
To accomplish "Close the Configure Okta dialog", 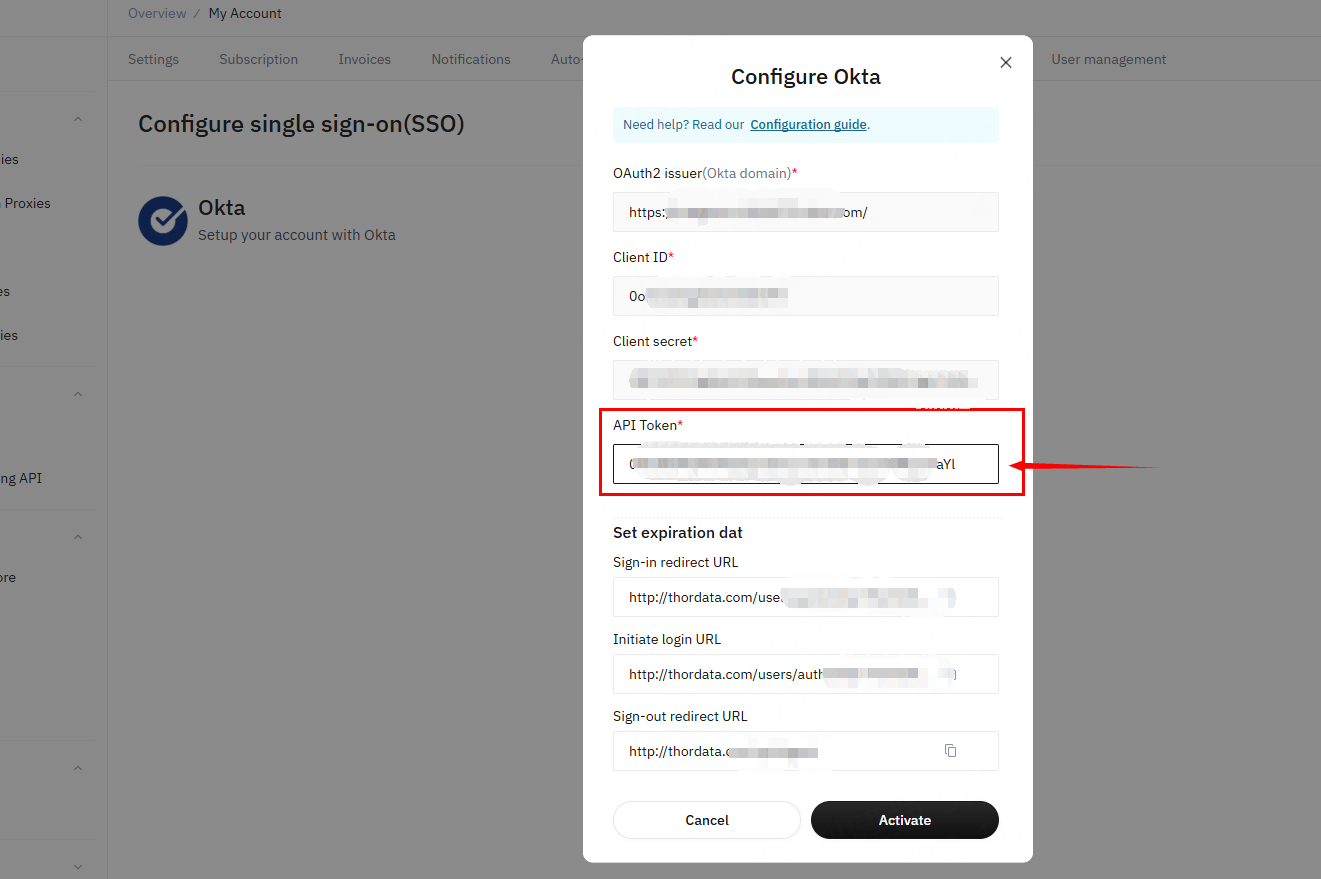I will click(x=1006, y=62).
